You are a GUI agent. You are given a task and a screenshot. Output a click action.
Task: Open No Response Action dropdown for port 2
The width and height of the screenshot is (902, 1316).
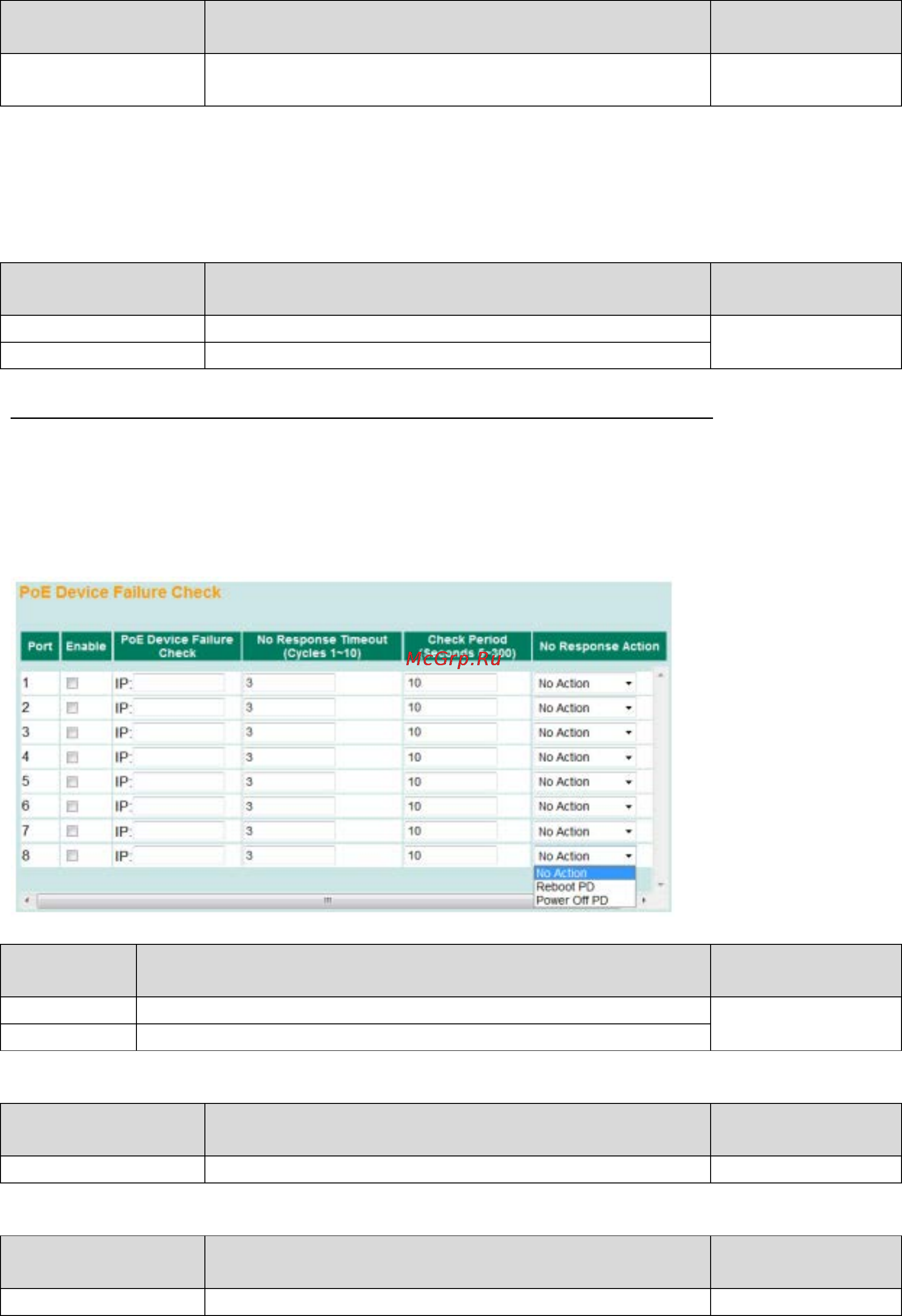pyautogui.click(x=585, y=708)
